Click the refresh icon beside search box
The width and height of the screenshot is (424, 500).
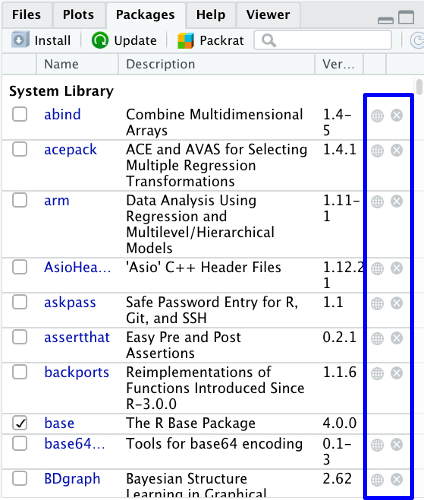pyautogui.click(x=417, y=41)
